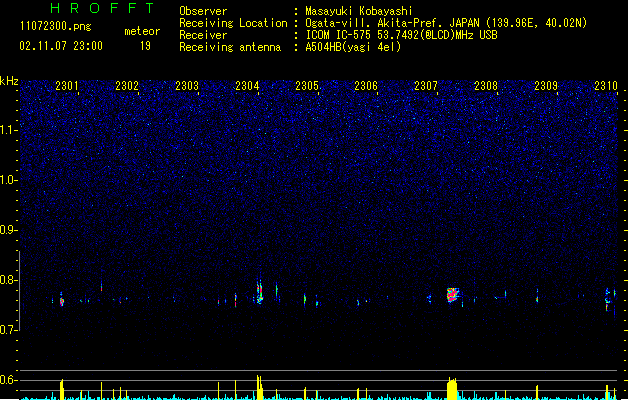This screenshot has width=629, height=400.
Task: Click the 2308 time marker
Action: click(486, 86)
